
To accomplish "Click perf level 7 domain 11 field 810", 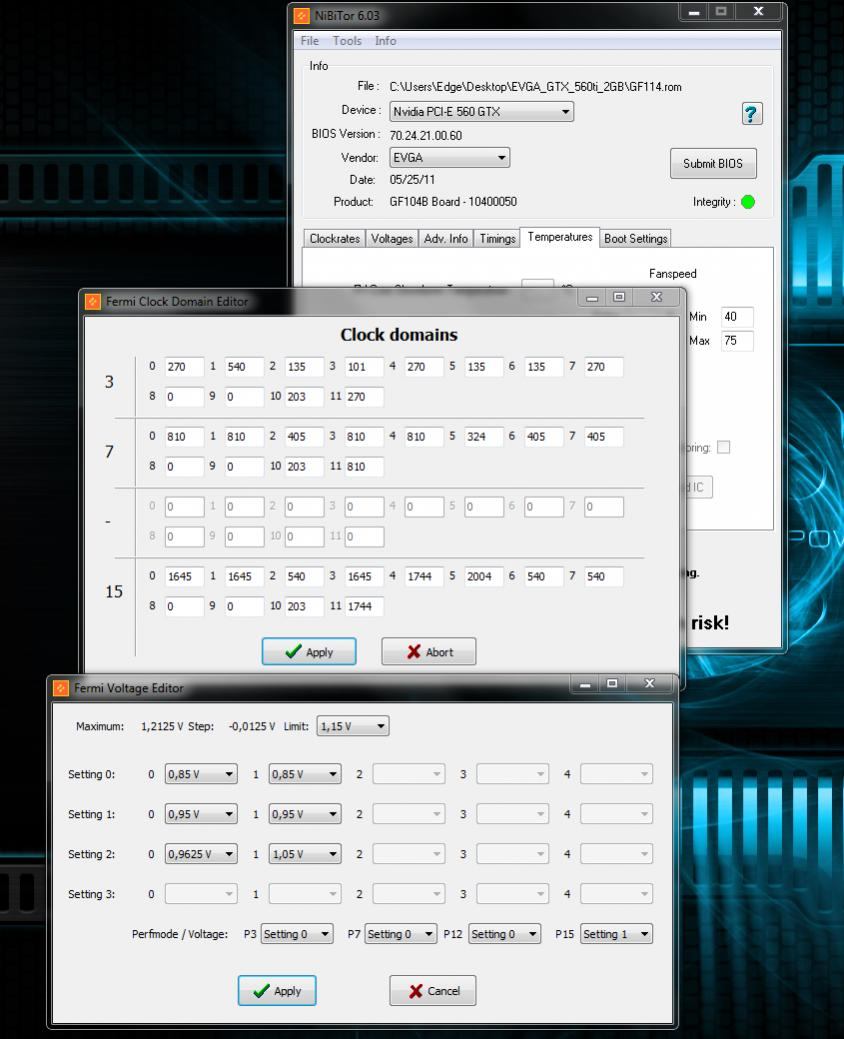I will pos(364,466).
